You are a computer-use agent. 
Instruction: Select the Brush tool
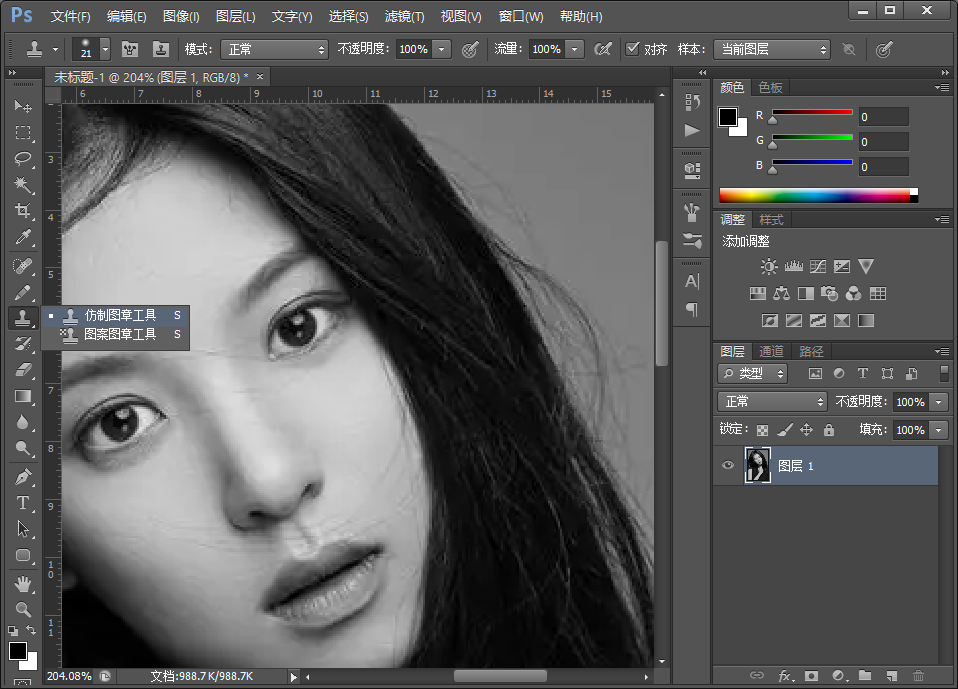pos(23,293)
